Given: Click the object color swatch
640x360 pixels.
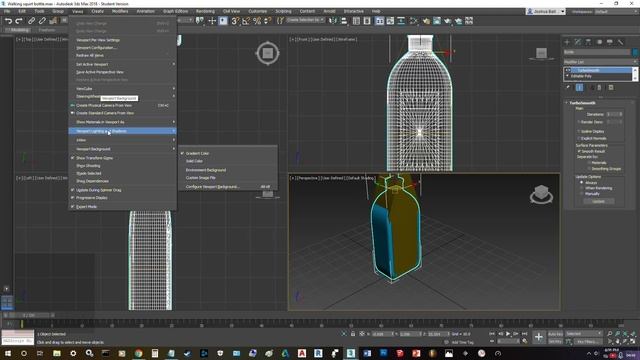Looking at the screenshot, I should pyautogui.click(x=635, y=52).
